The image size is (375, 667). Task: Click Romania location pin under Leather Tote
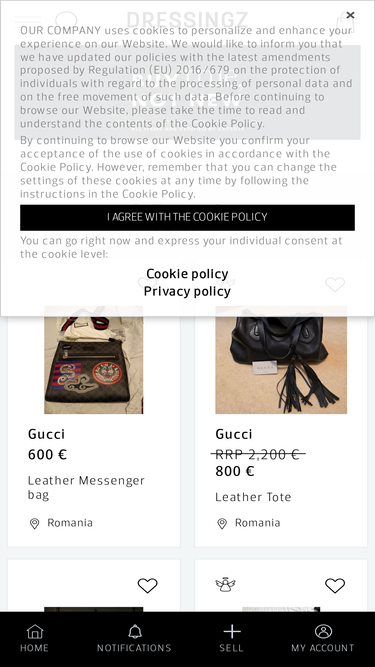222,523
